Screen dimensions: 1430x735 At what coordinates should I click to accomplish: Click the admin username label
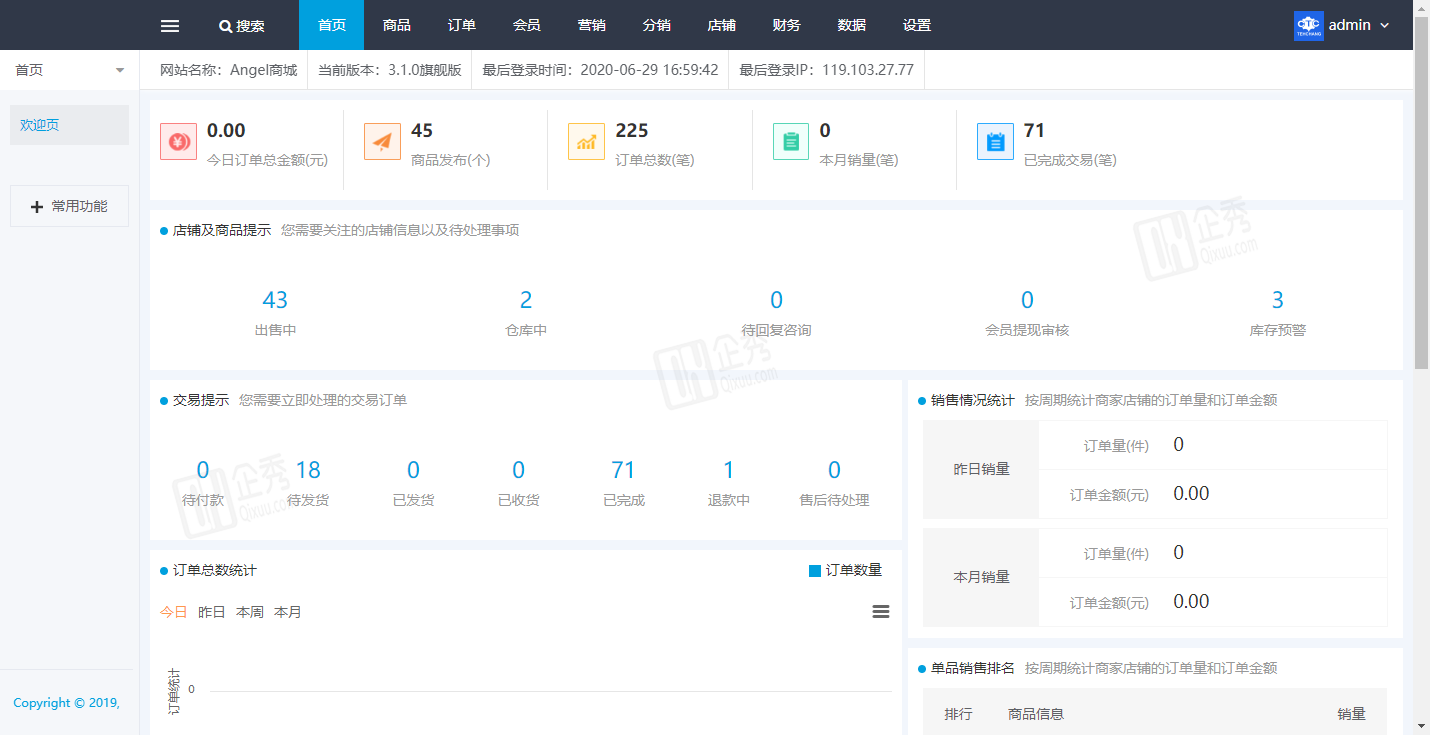tap(1350, 26)
